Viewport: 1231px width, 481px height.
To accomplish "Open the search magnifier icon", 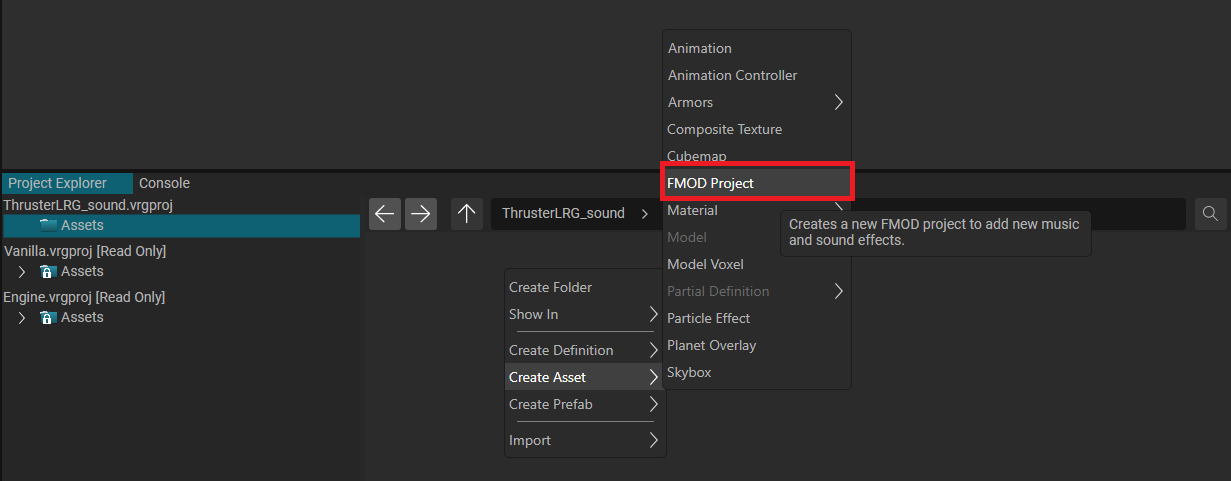I will pyautogui.click(x=1210, y=214).
